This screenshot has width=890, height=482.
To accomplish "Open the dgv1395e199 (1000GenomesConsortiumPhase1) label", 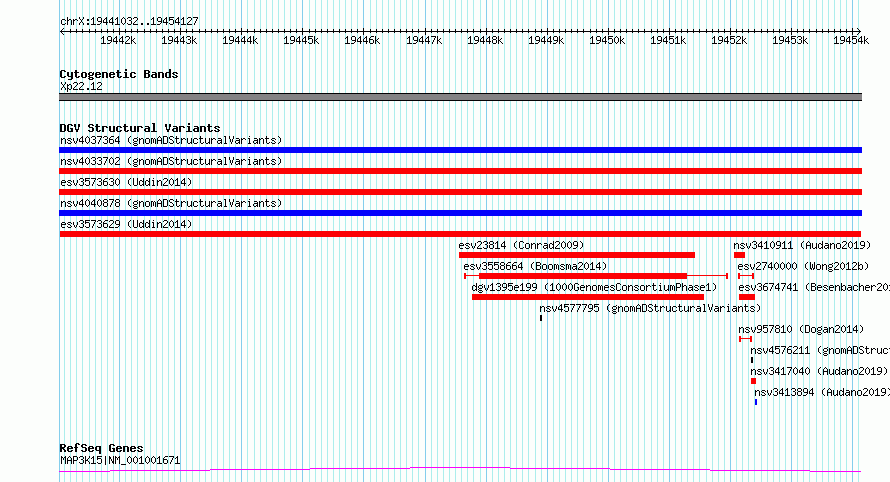I will coord(594,287).
